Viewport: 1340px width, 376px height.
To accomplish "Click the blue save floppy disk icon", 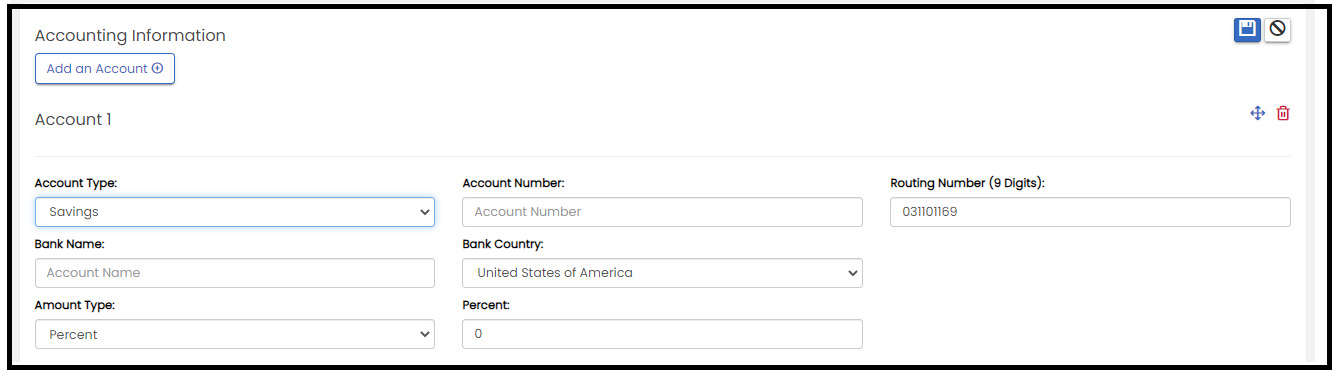I will point(1247,30).
